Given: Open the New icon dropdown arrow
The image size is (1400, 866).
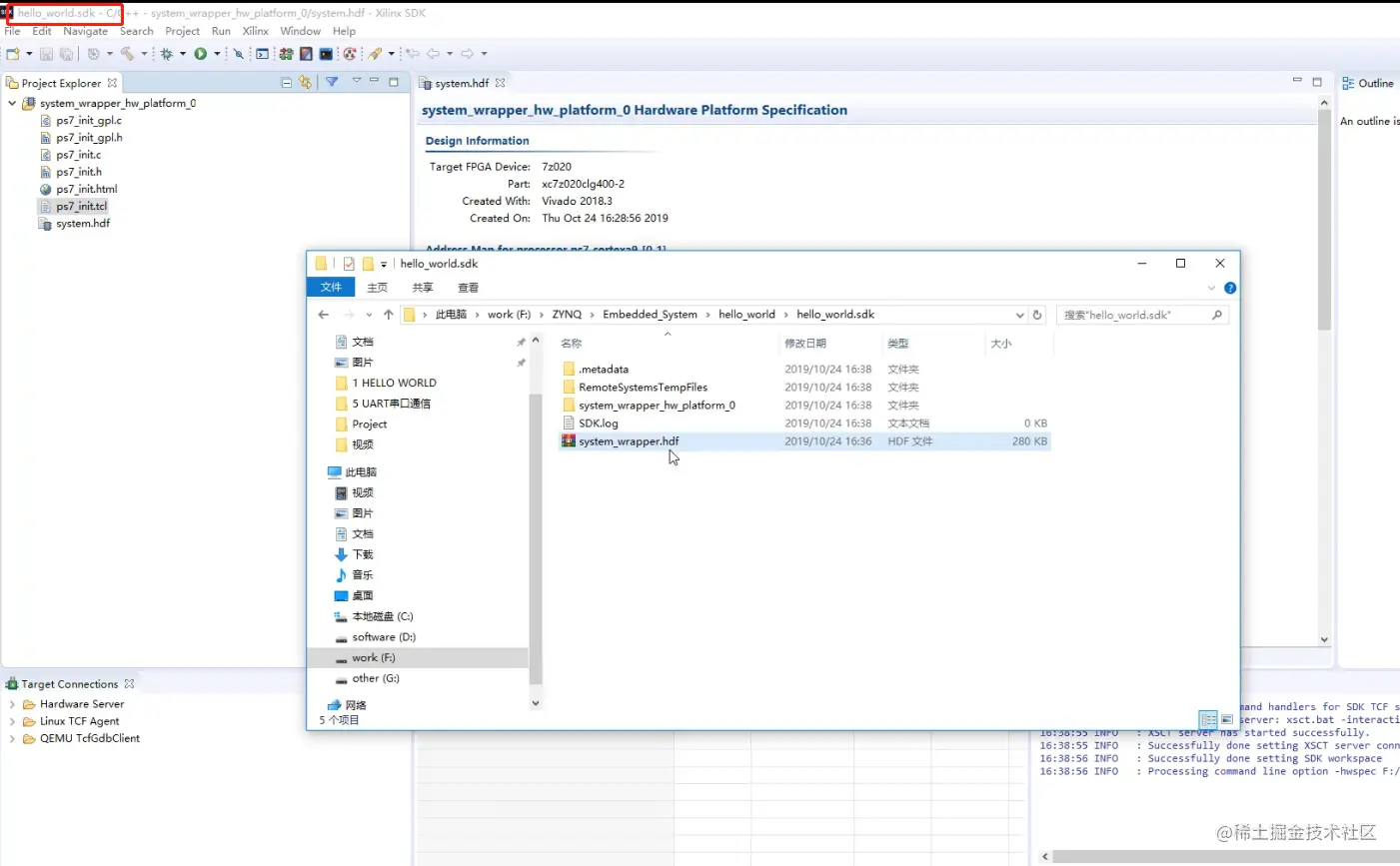Looking at the screenshot, I should (28, 54).
